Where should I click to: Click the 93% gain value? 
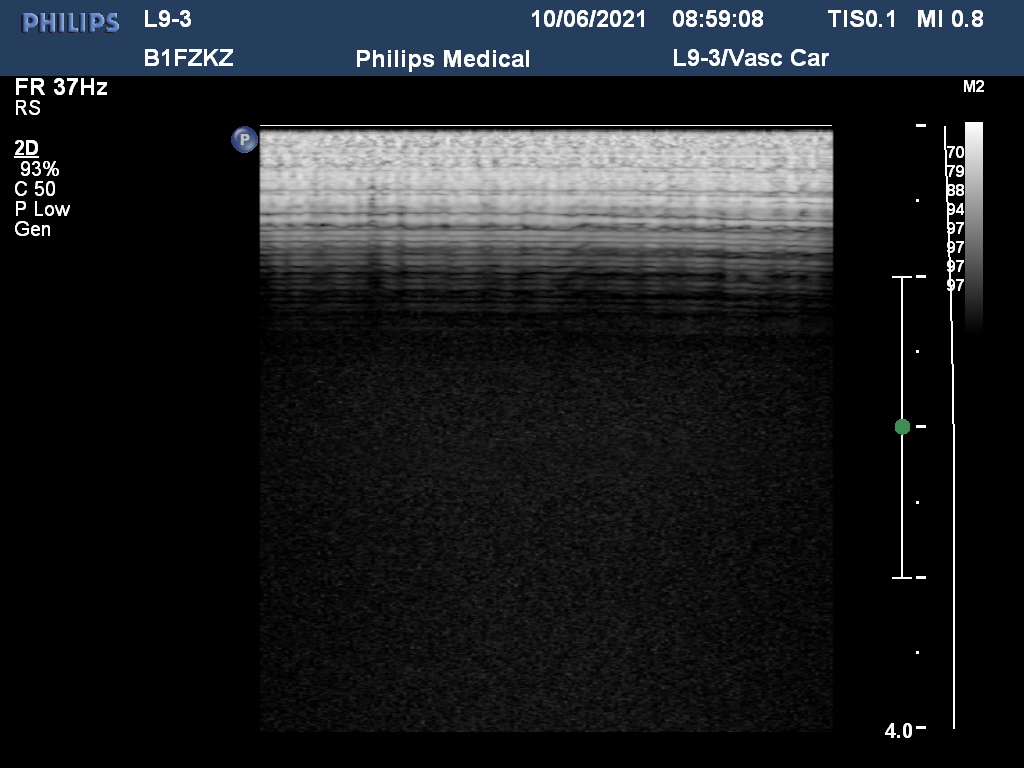[x=39, y=169]
